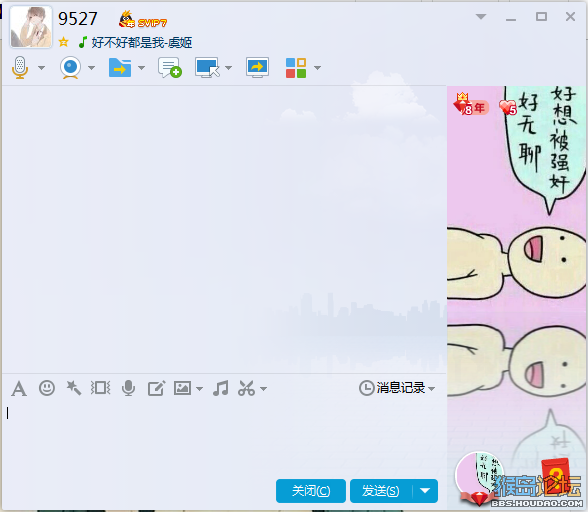Click the yellow star level icon
The width and height of the screenshot is (588, 512).
click(63, 42)
